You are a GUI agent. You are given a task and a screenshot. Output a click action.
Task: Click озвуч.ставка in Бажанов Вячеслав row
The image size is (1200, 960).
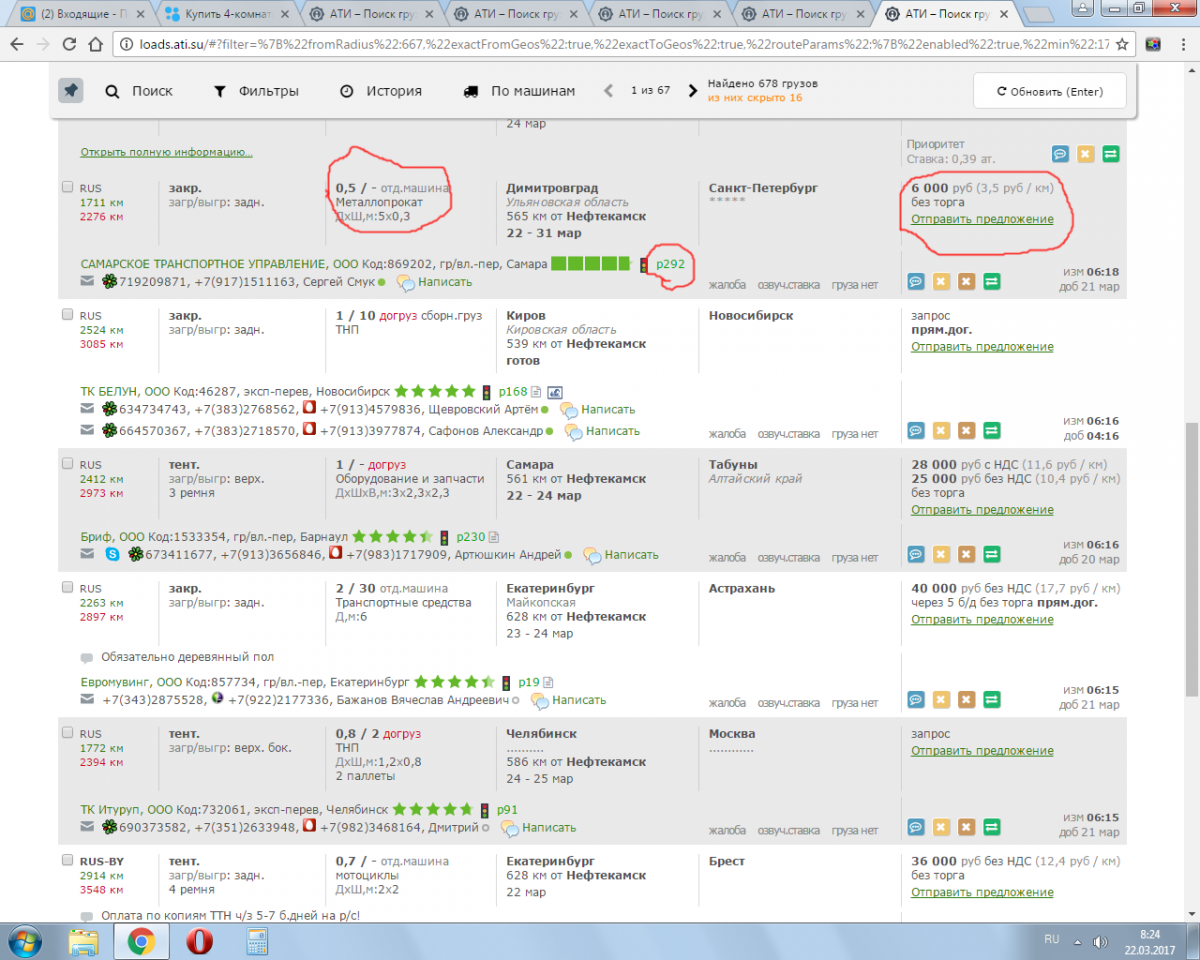tap(788, 703)
